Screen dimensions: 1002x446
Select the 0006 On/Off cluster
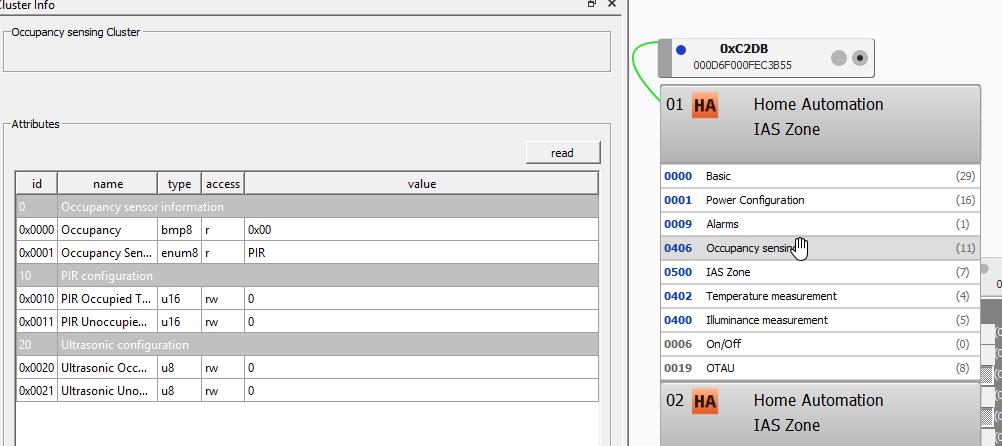(820, 344)
